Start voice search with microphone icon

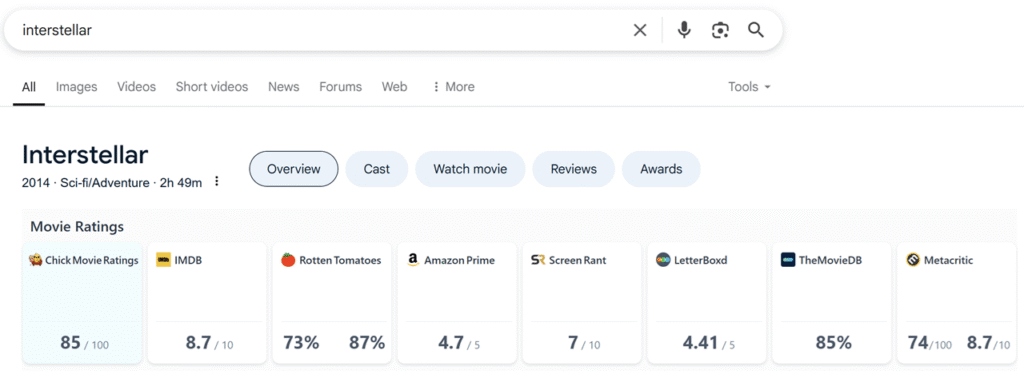[684, 30]
